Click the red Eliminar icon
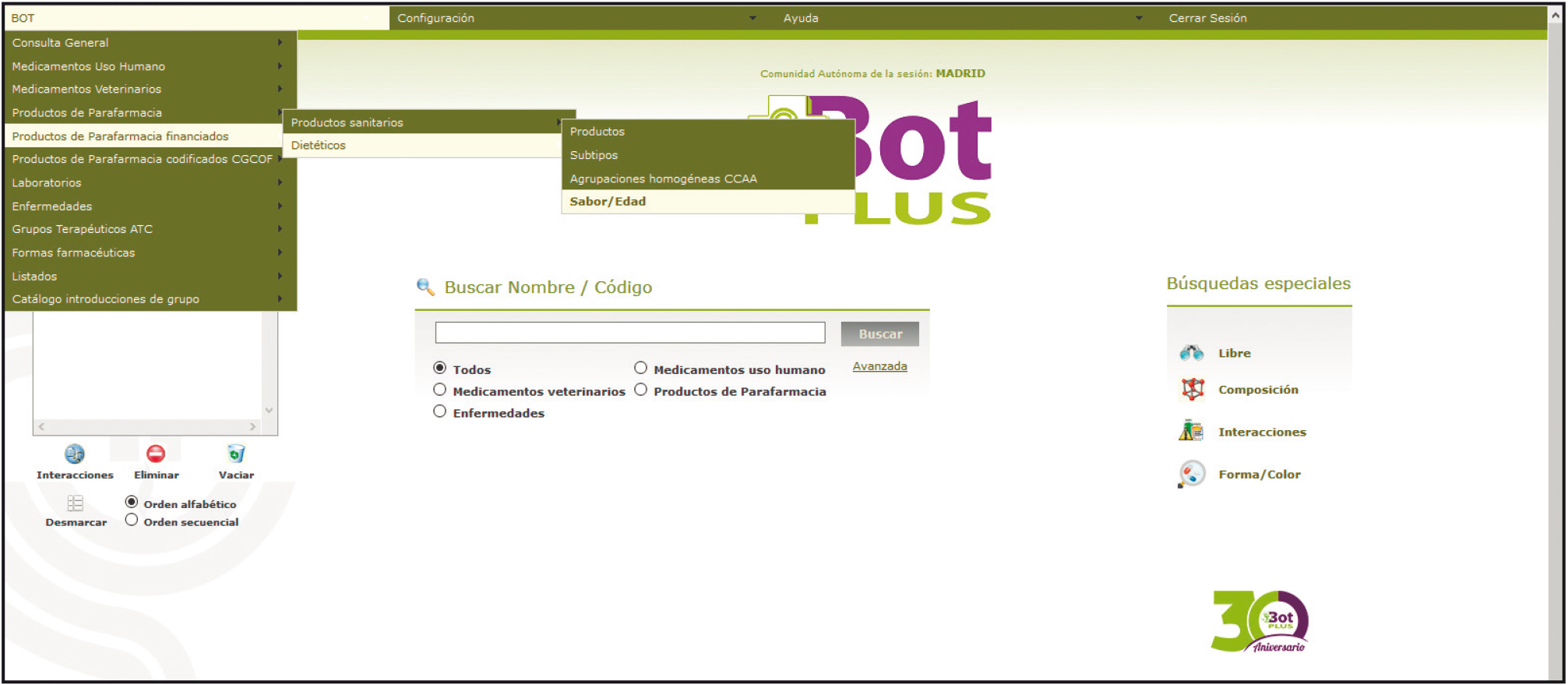Screen dimensions: 1568x685 [156, 454]
